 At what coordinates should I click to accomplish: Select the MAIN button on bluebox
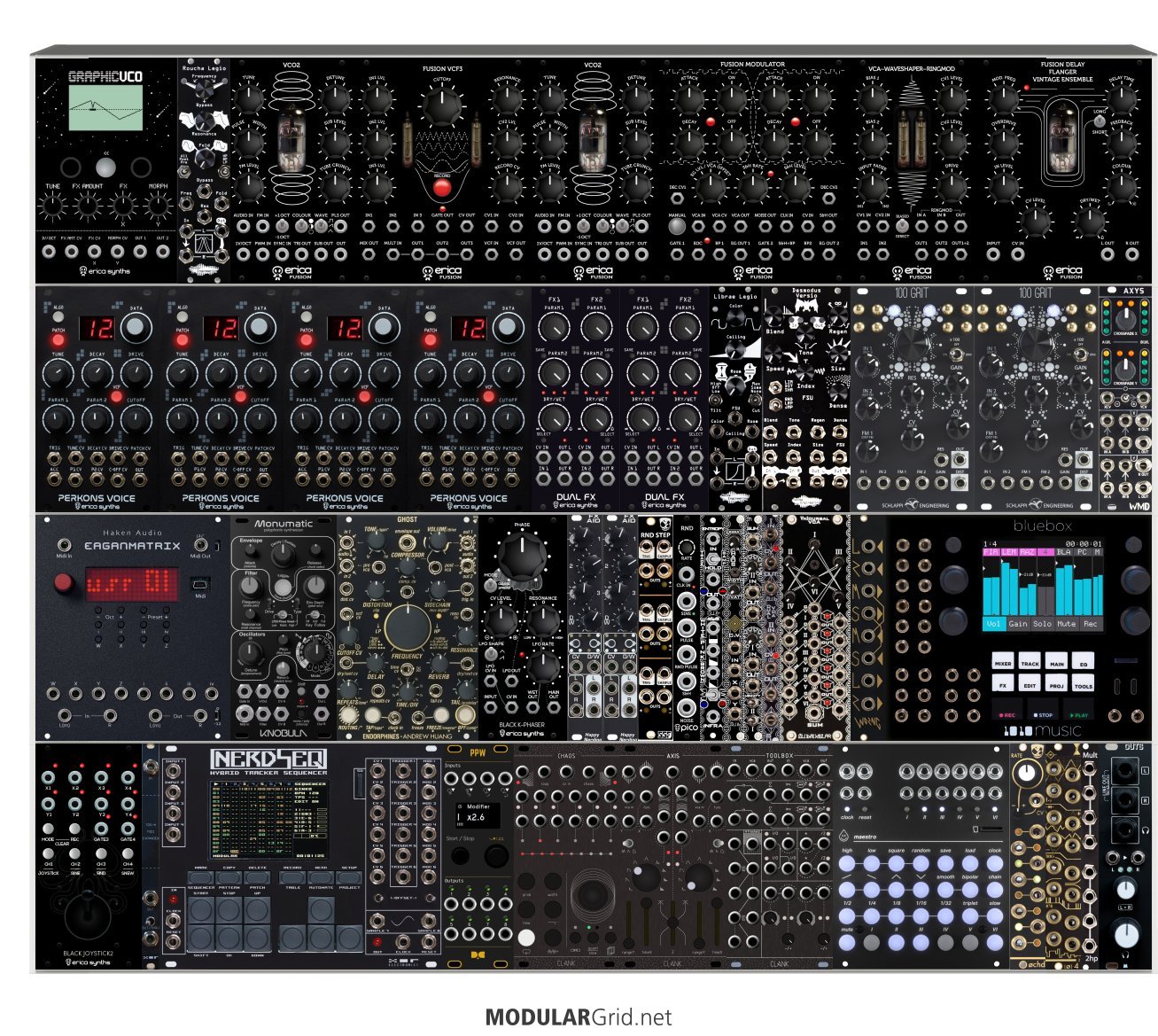1056,660
